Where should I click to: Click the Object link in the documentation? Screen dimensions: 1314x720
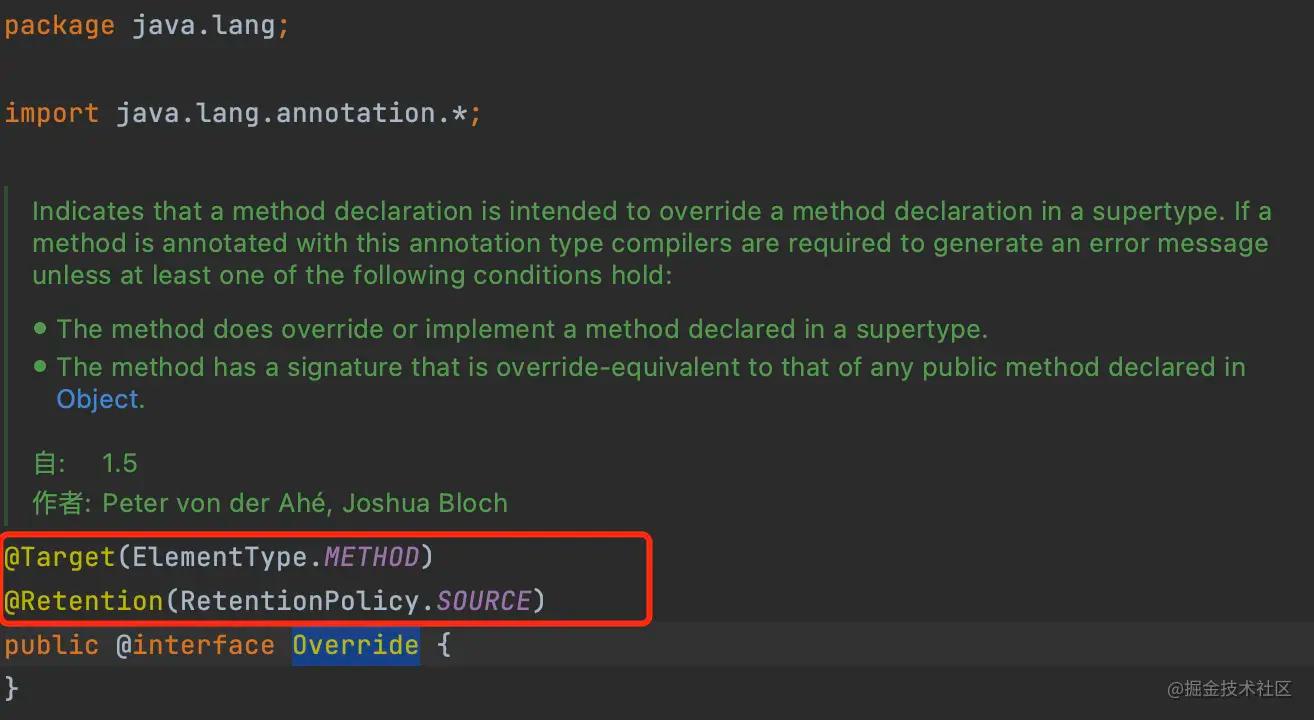tap(99, 399)
